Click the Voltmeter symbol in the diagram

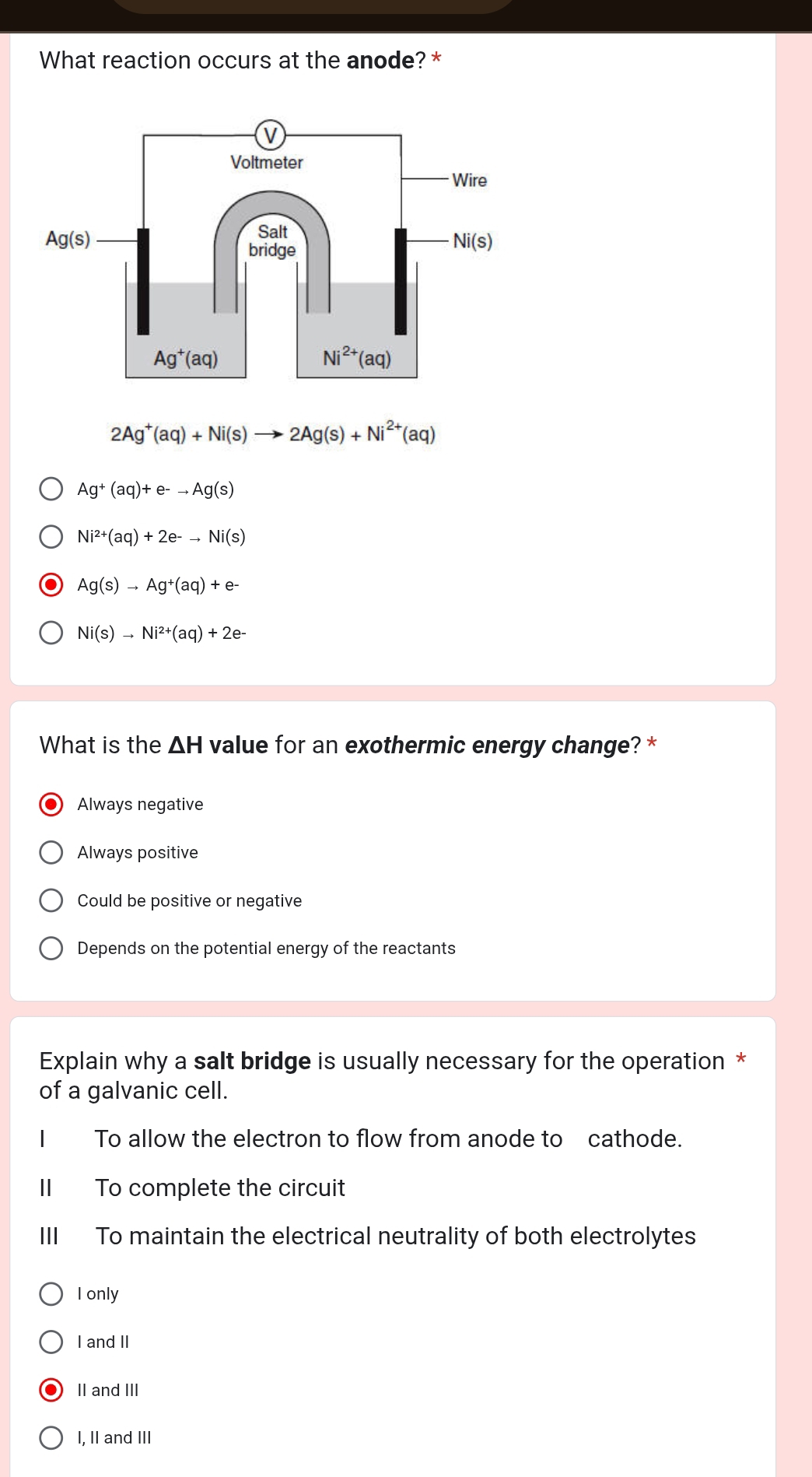click(271, 134)
